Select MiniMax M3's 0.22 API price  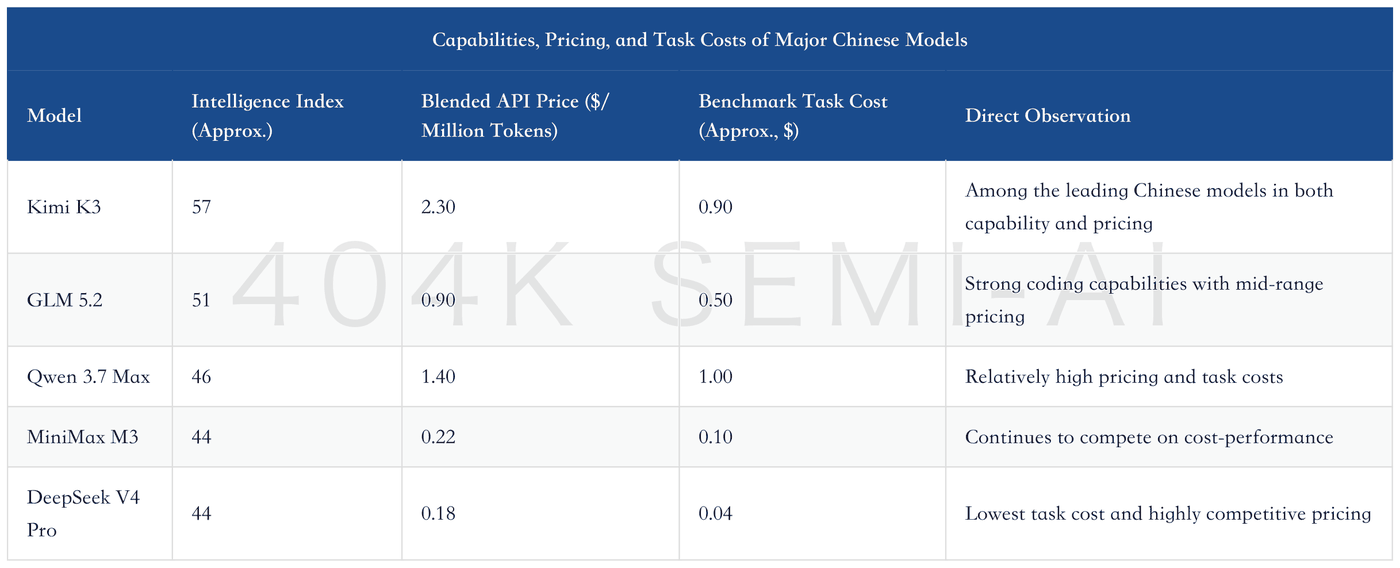click(x=438, y=437)
